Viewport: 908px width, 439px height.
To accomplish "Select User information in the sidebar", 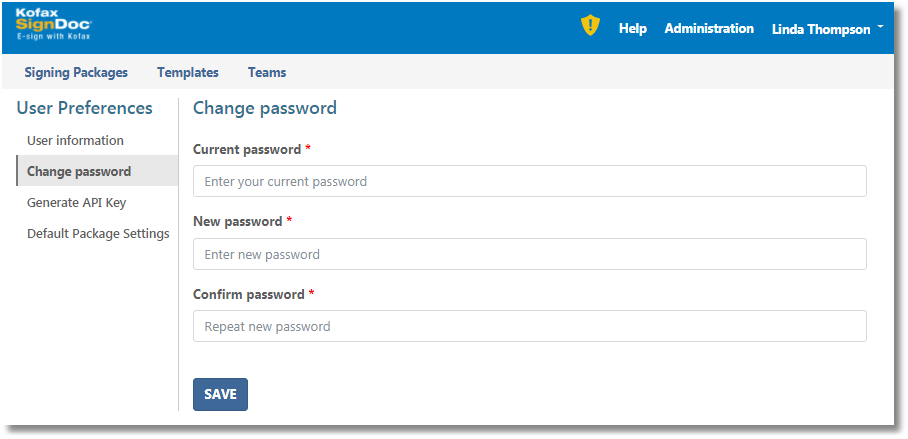I will coord(75,140).
